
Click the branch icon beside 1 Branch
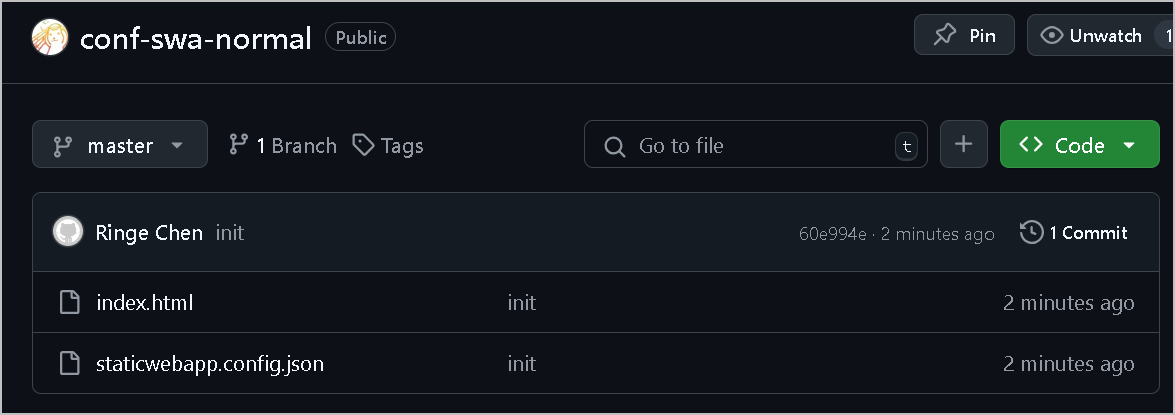pos(238,145)
